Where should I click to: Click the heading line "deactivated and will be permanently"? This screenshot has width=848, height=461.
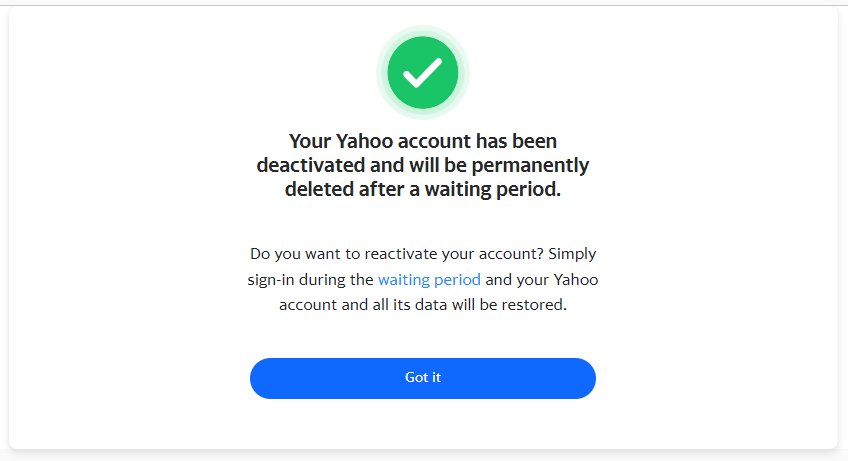point(423,166)
